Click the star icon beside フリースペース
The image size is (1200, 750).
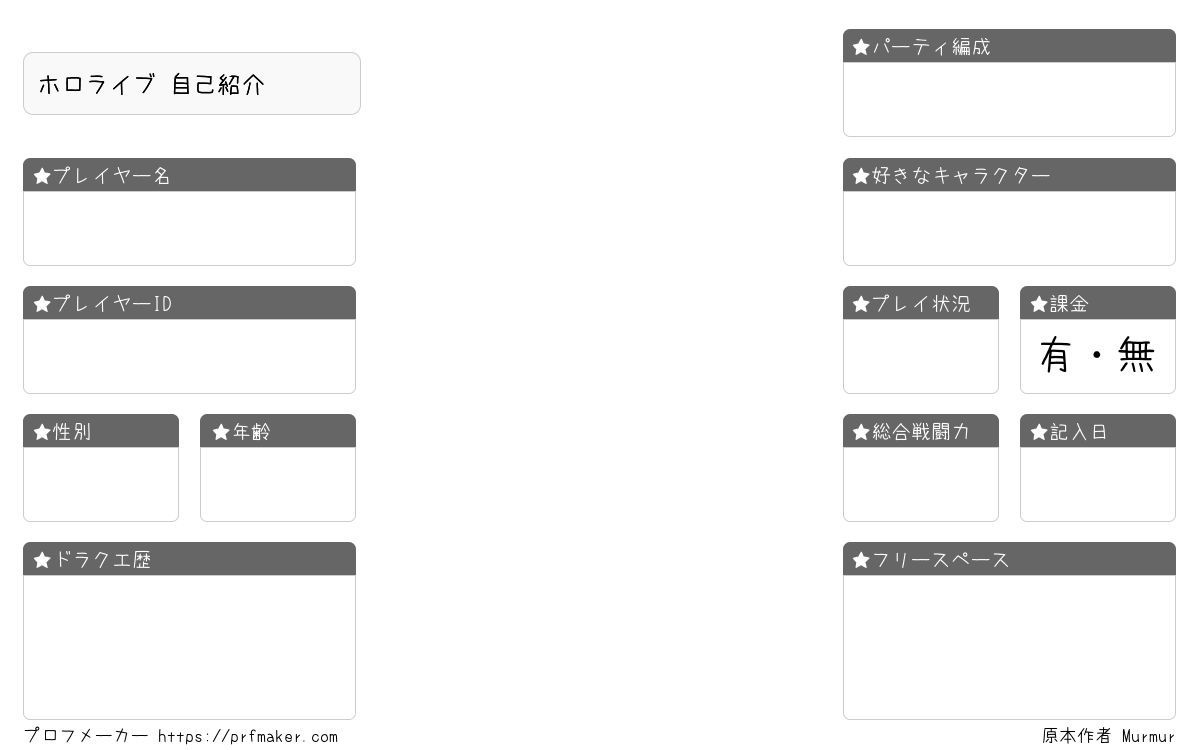tap(861, 560)
